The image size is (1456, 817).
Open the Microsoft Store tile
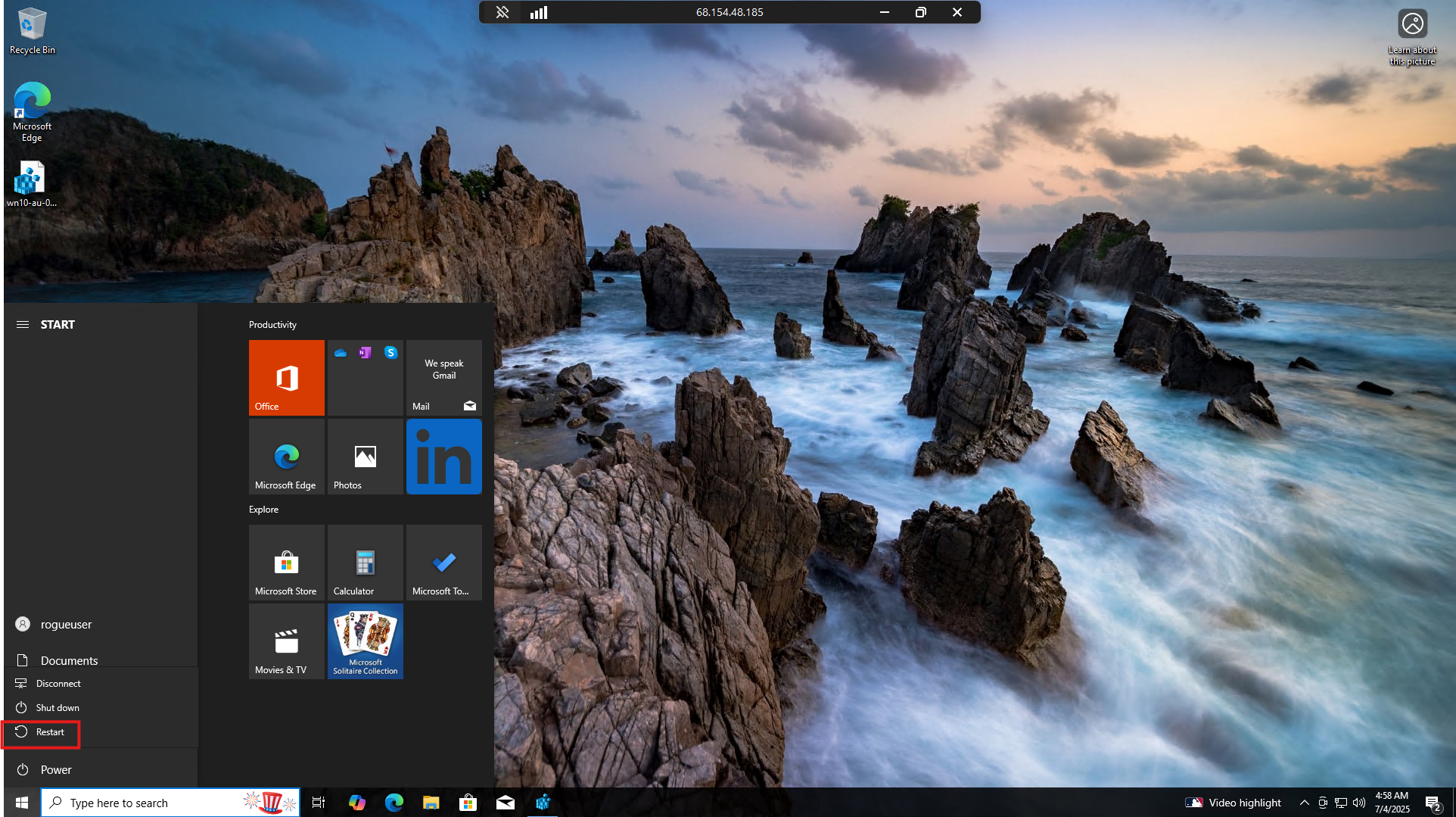tap(286, 563)
